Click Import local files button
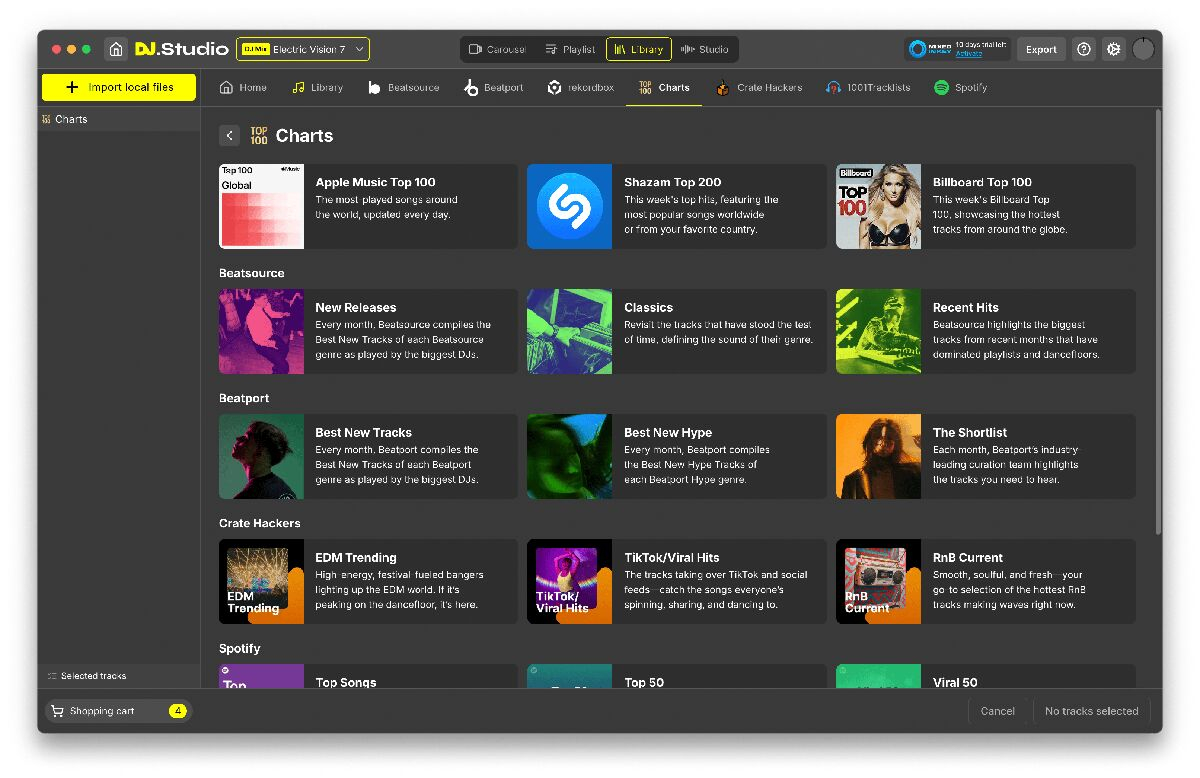 119,87
